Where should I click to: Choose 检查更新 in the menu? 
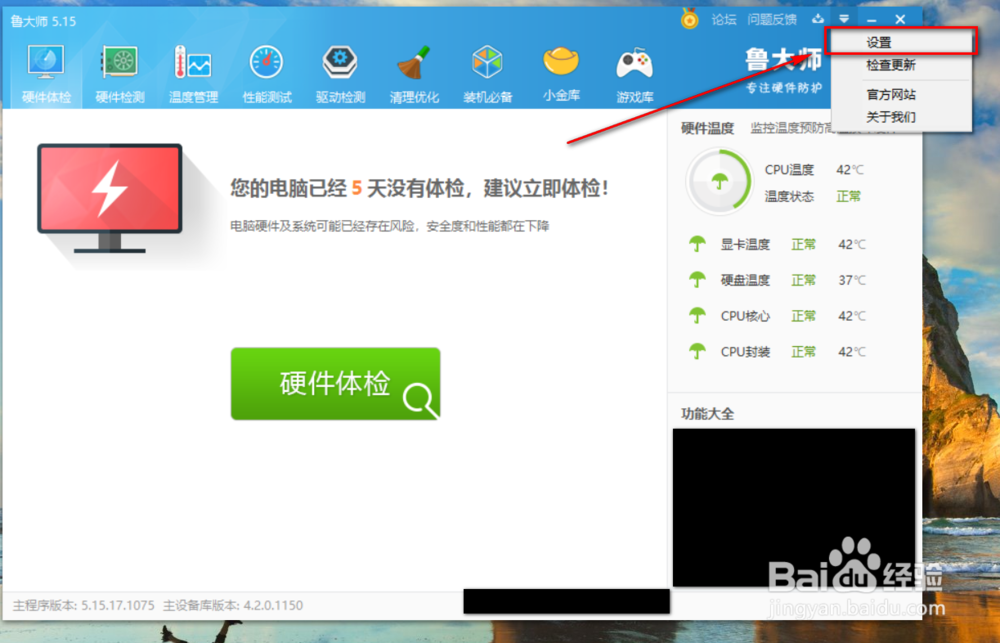click(x=889, y=64)
